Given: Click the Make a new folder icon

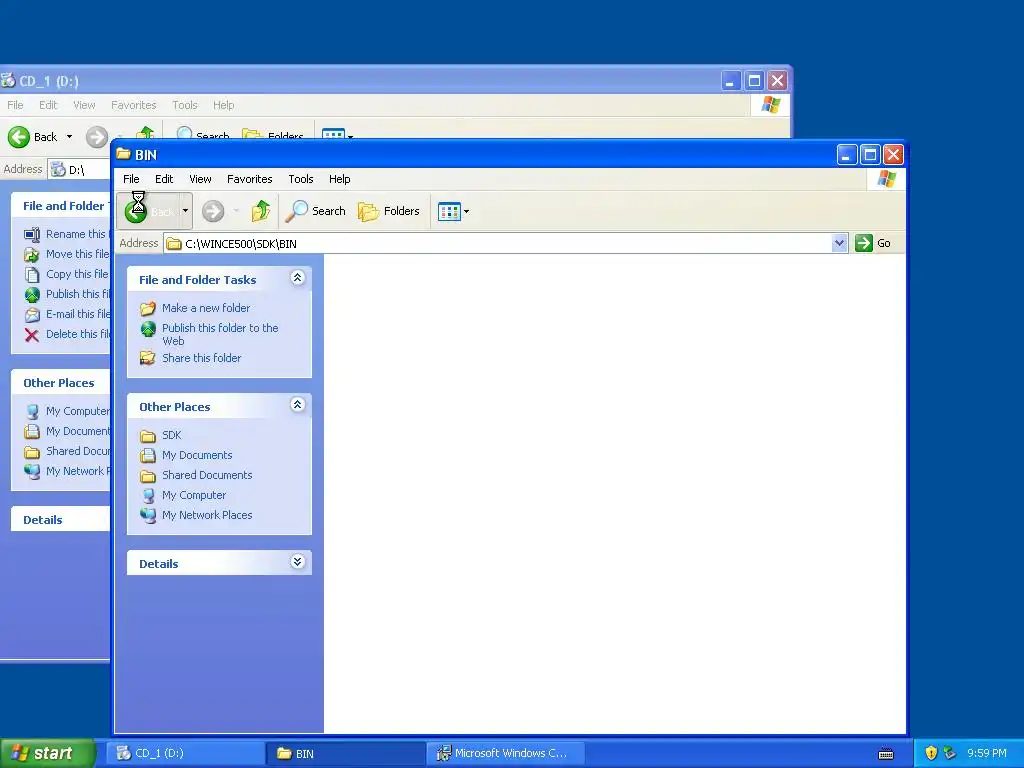Looking at the screenshot, I should pyautogui.click(x=148, y=308).
